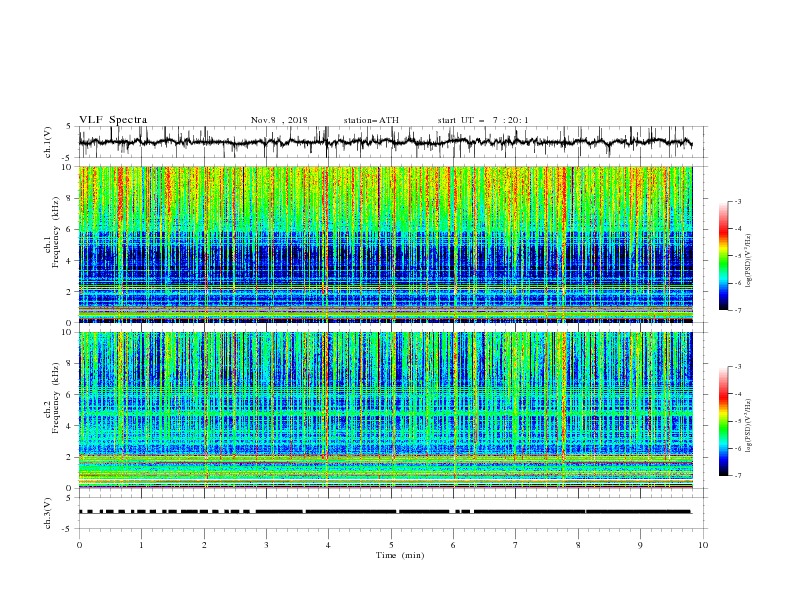Click the "9" tick on the time axis
Screen dimensions: 792x612
pos(640,545)
